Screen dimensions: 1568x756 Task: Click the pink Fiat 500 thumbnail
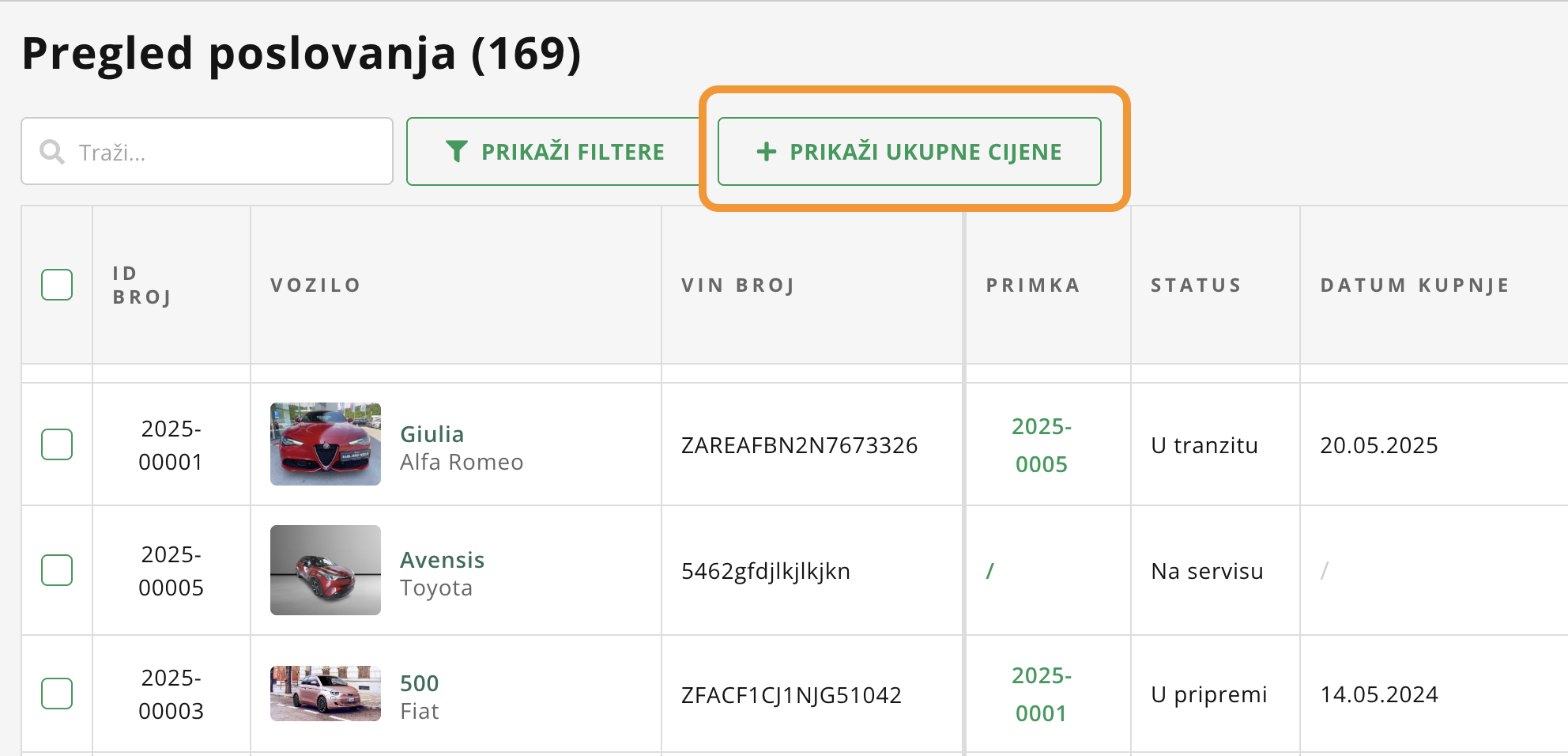point(326,694)
